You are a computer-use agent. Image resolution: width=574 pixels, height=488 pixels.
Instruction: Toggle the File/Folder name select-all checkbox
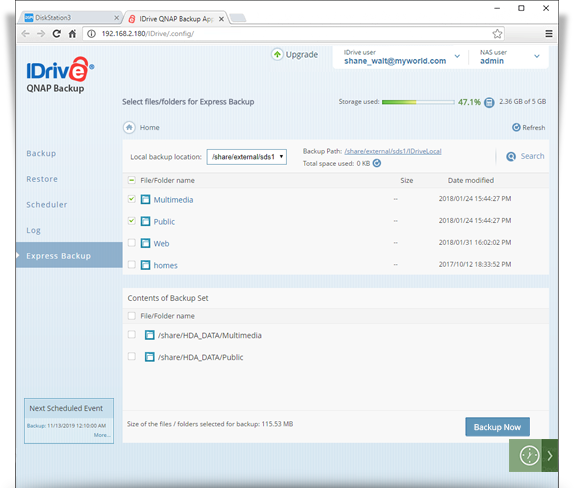pyautogui.click(x=132, y=180)
